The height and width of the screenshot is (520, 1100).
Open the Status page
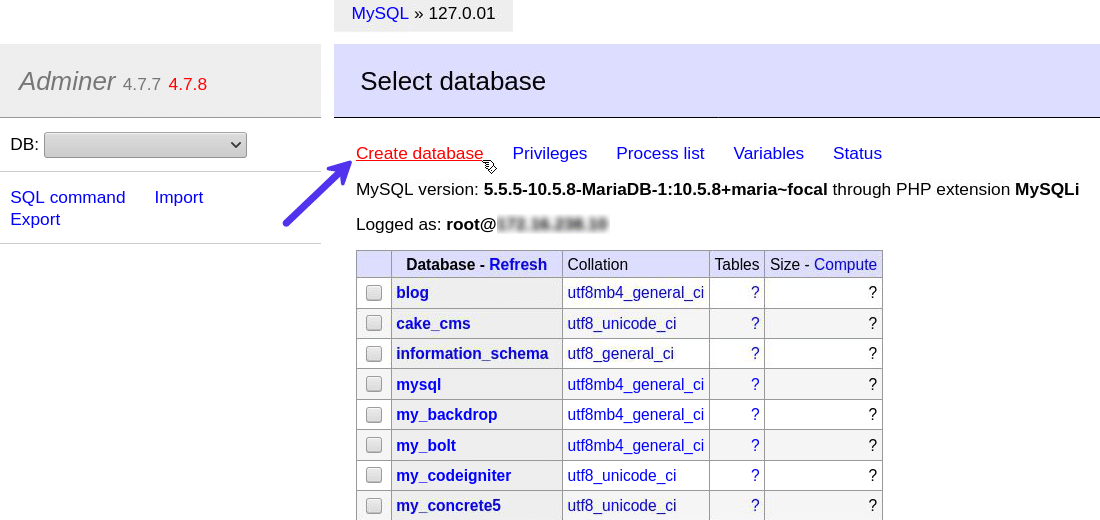(x=857, y=153)
